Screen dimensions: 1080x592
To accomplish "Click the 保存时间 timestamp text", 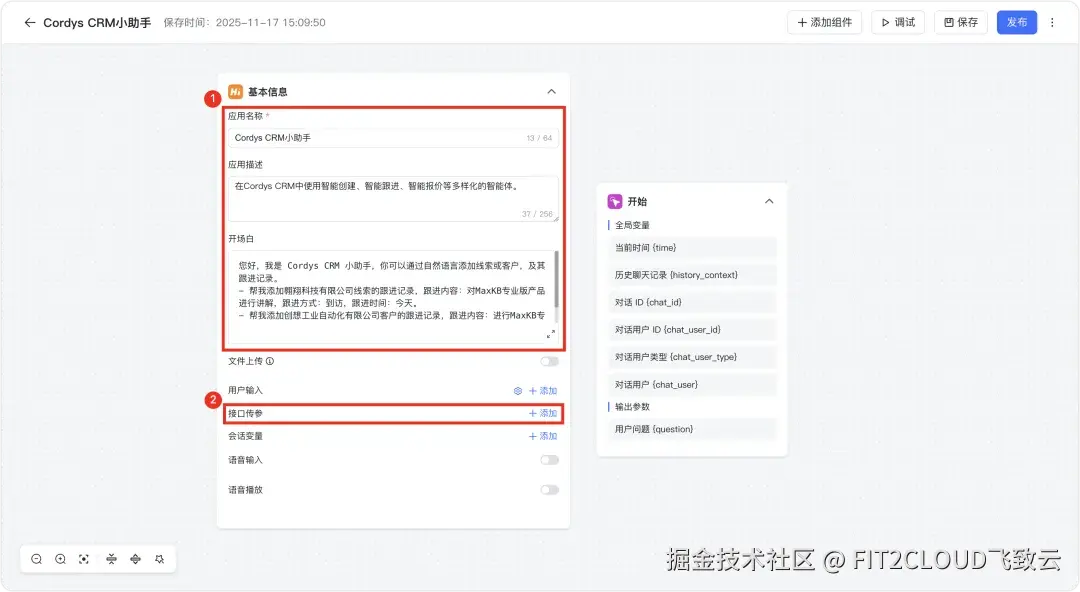I will [x=245, y=23].
